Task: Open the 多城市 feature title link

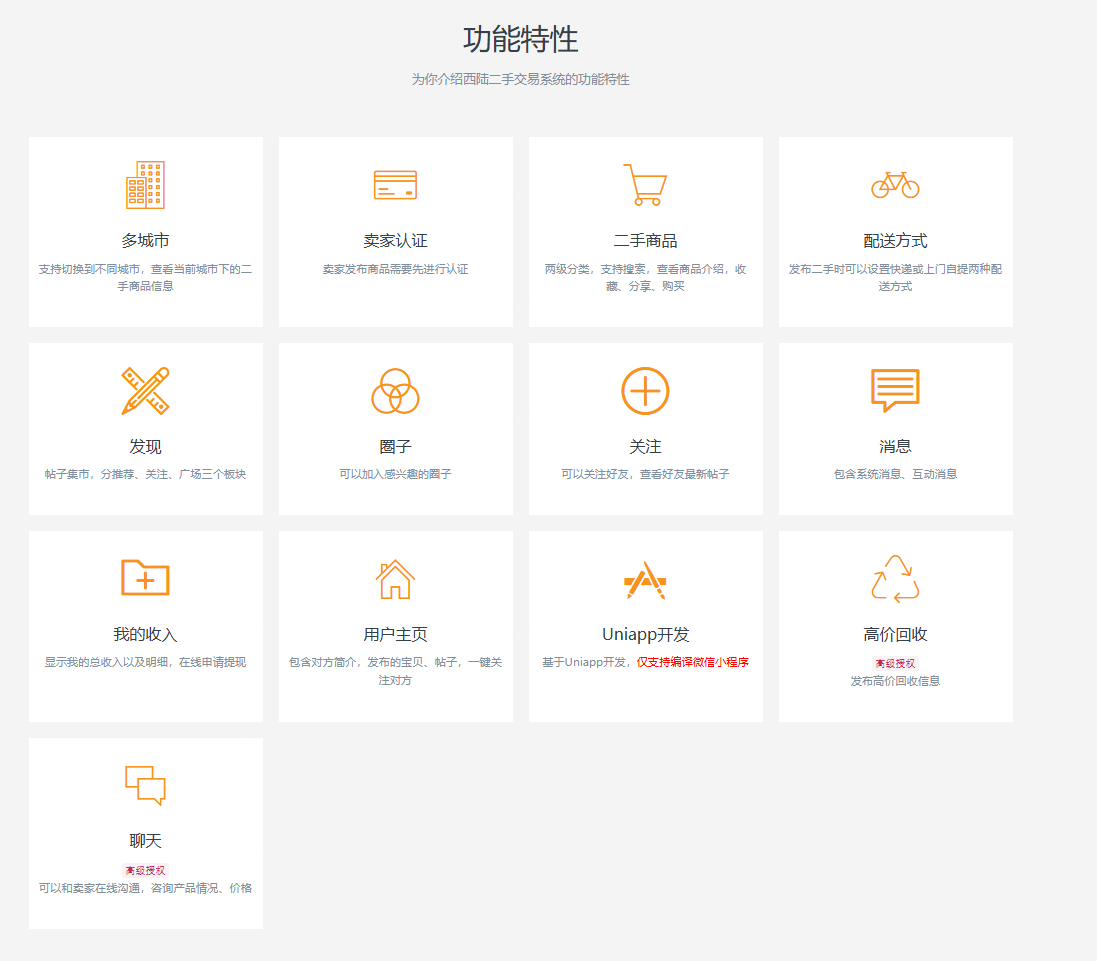Action: pos(146,240)
